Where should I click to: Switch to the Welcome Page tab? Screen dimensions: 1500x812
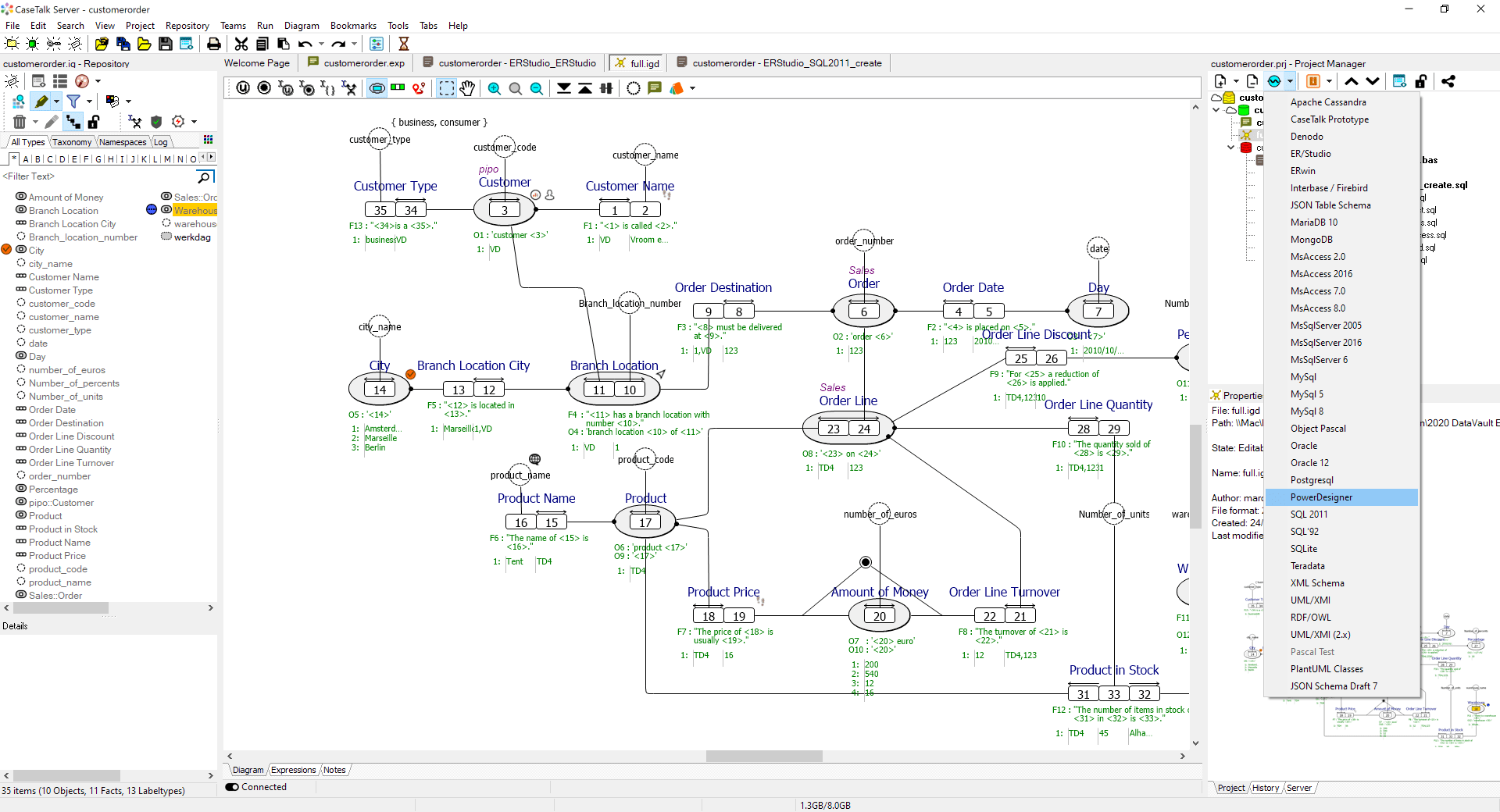257,63
